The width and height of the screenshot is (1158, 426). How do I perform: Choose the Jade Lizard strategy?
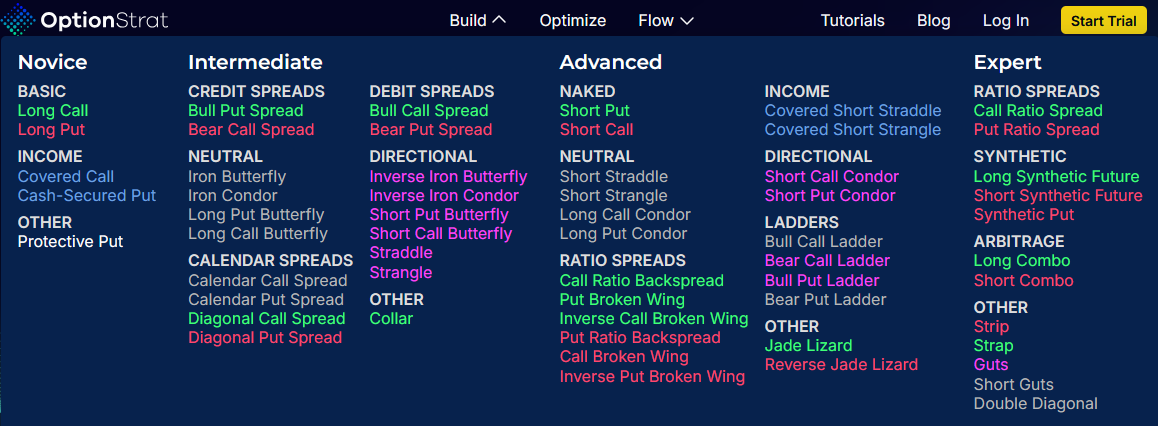808,346
